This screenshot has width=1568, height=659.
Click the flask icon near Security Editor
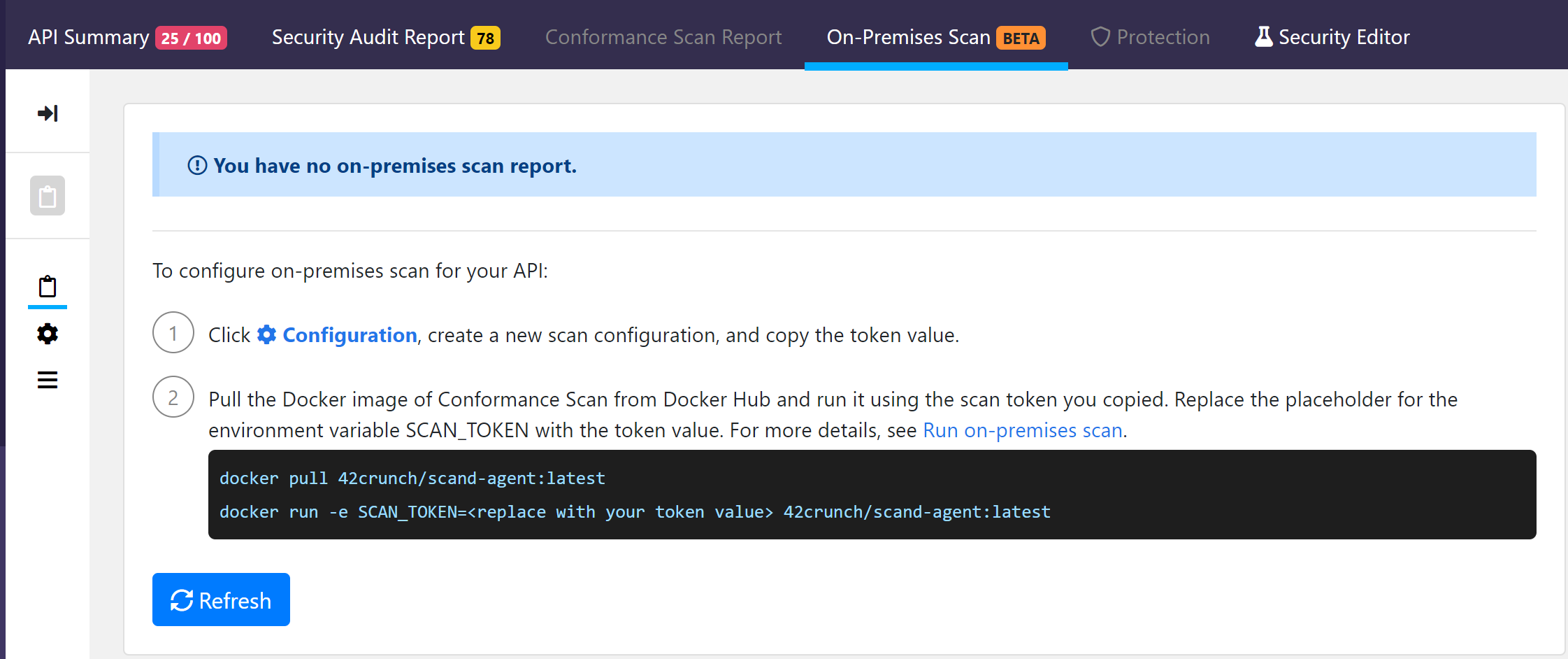tap(1263, 36)
